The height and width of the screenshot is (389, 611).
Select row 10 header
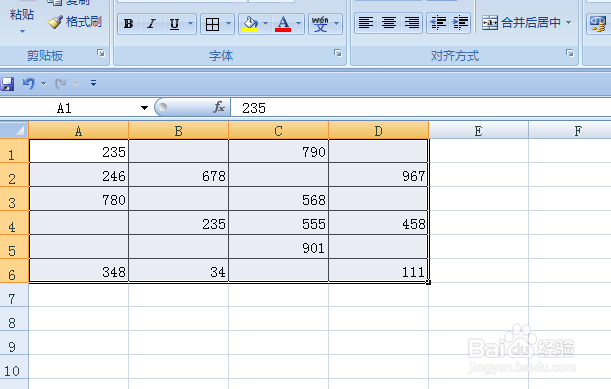14,368
